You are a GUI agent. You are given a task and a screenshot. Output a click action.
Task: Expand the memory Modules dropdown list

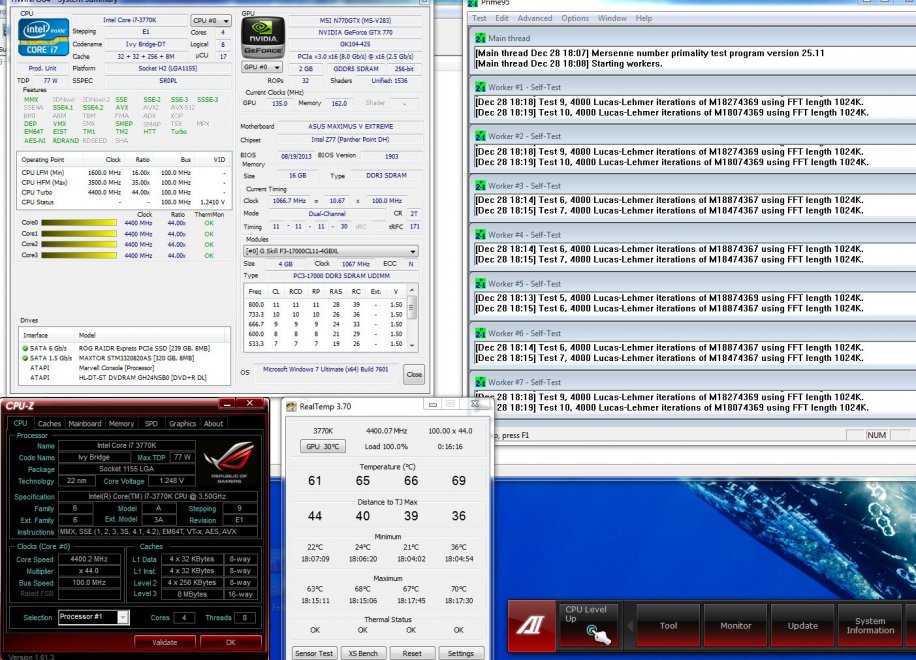pyautogui.click(x=331, y=251)
